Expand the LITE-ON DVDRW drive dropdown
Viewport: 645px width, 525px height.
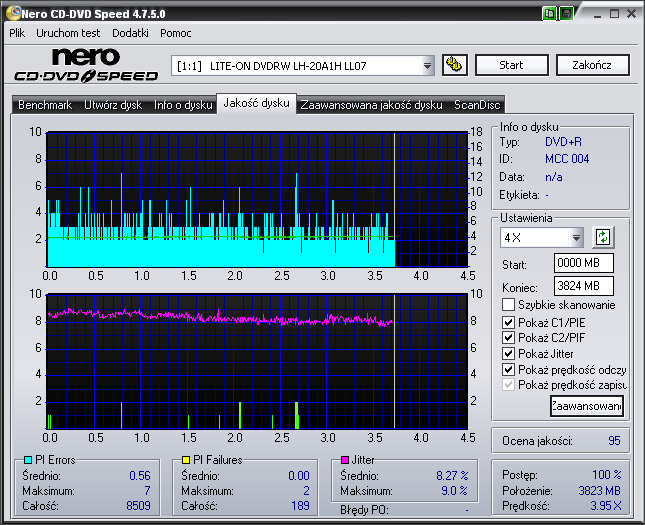(428, 66)
